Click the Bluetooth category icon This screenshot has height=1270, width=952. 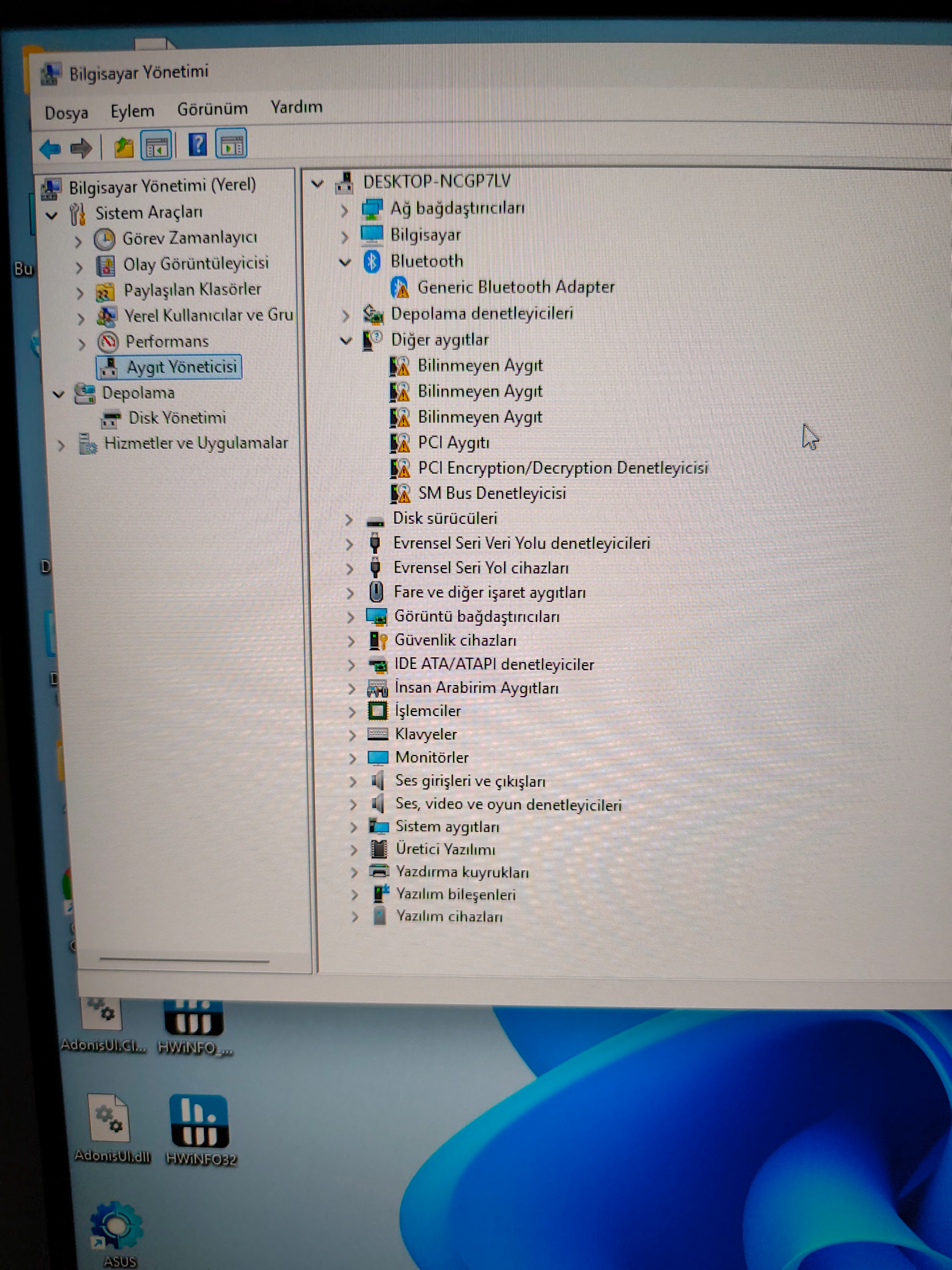(x=371, y=262)
